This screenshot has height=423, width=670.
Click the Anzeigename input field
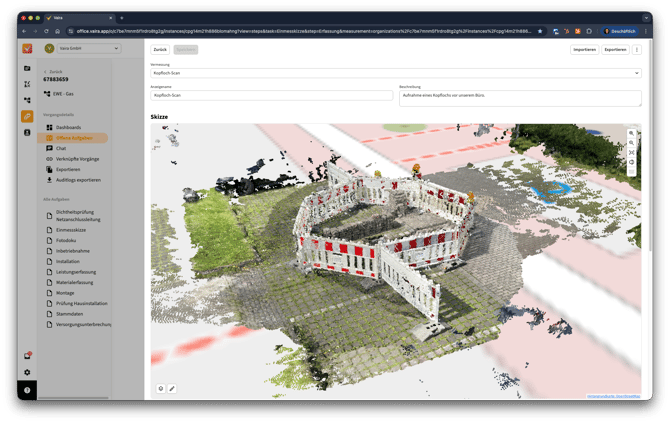(271, 95)
